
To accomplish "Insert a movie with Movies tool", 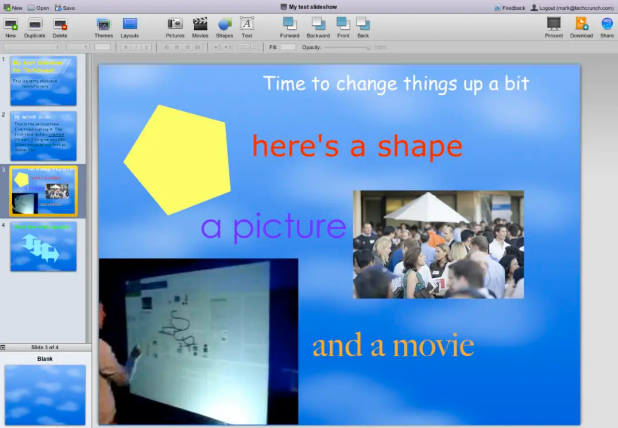I will click(x=200, y=28).
